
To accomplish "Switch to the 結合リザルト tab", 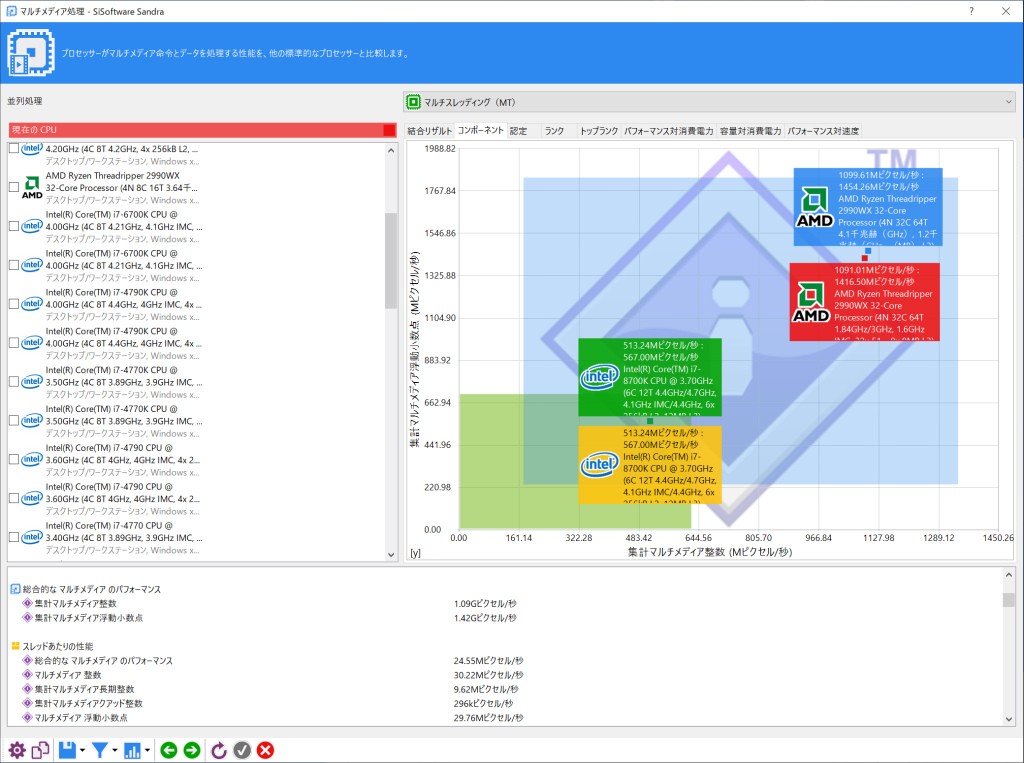I will click(430, 131).
